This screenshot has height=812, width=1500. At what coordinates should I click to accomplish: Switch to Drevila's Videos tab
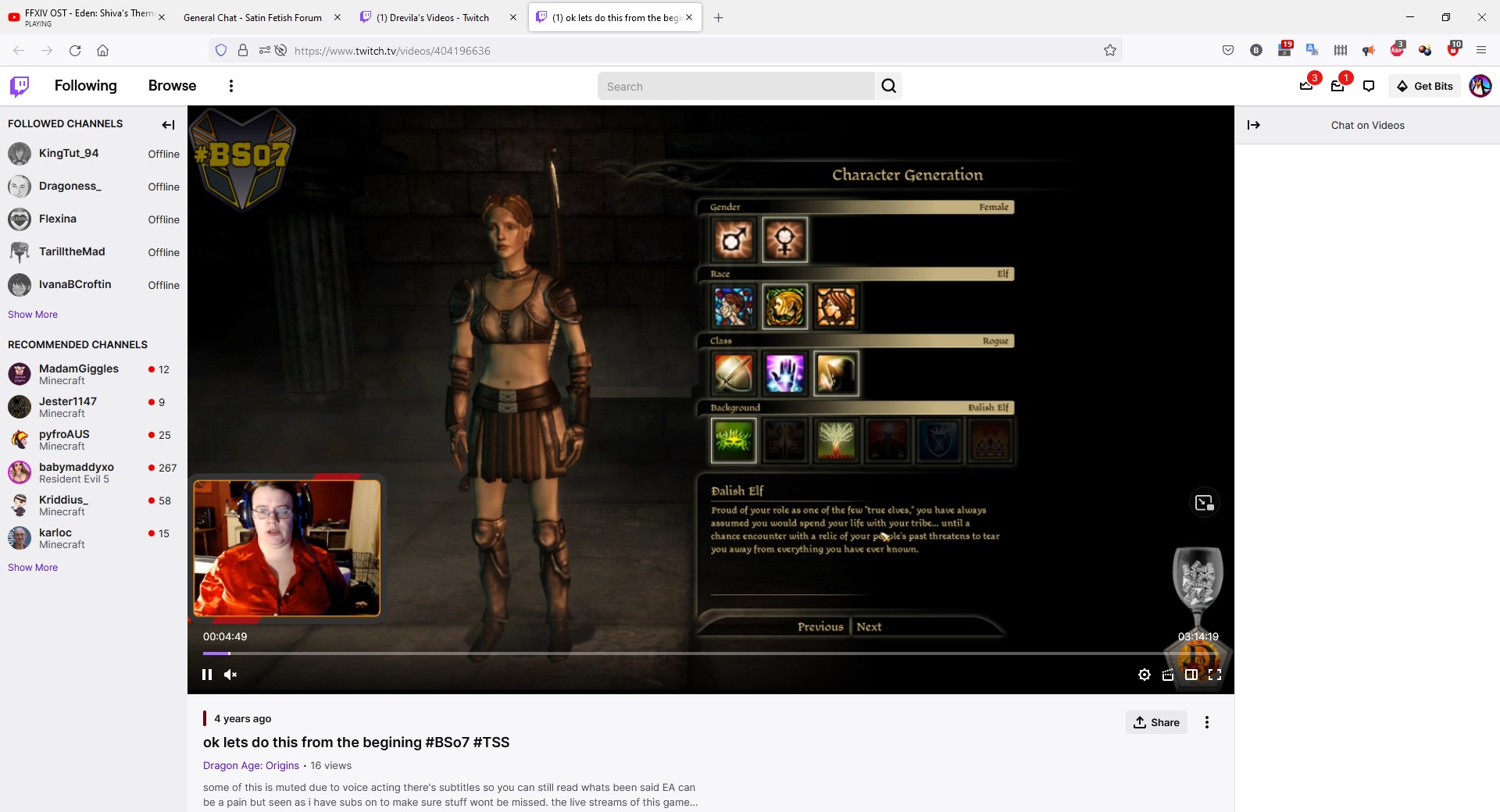pos(432,17)
